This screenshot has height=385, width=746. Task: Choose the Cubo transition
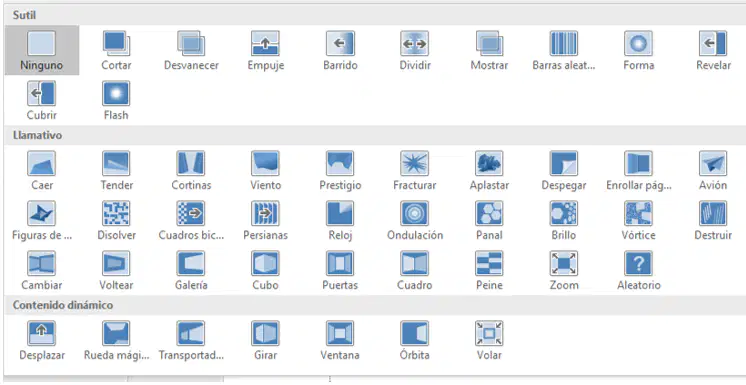[x=265, y=270]
